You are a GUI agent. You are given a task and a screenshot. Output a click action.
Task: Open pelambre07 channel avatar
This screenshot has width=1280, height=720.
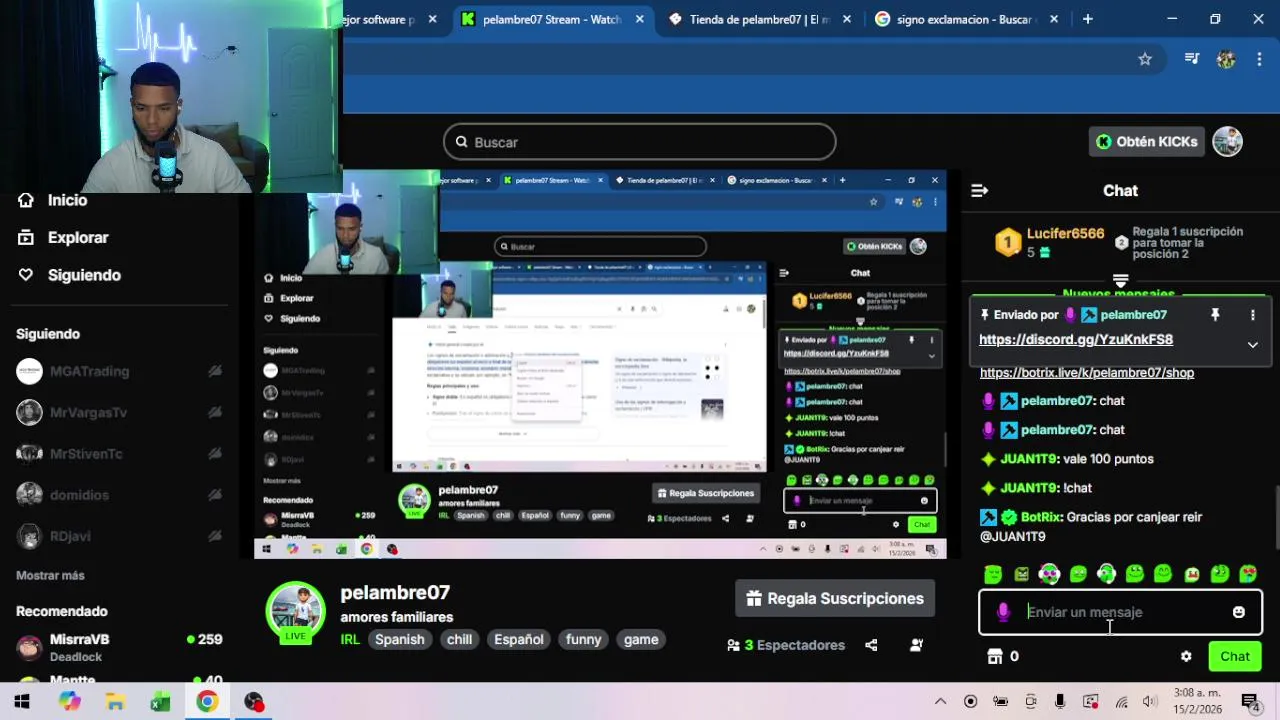point(295,611)
